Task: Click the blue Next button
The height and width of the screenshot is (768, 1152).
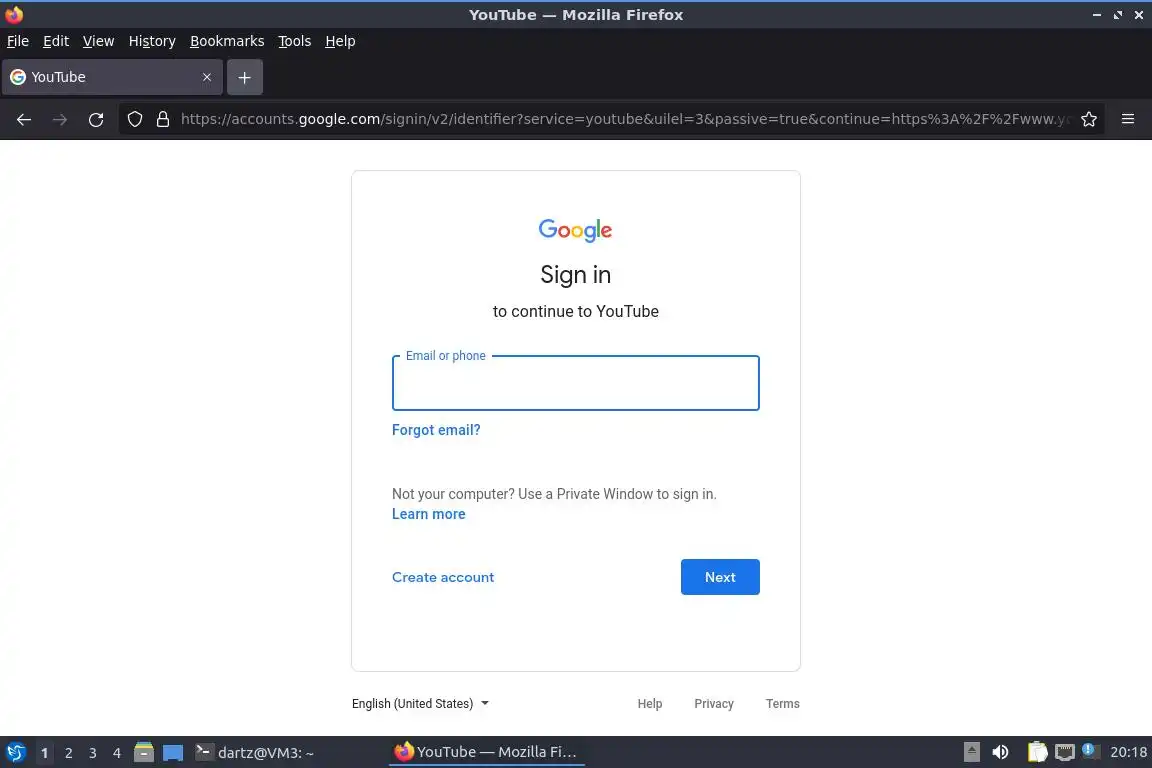Action: (x=720, y=577)
